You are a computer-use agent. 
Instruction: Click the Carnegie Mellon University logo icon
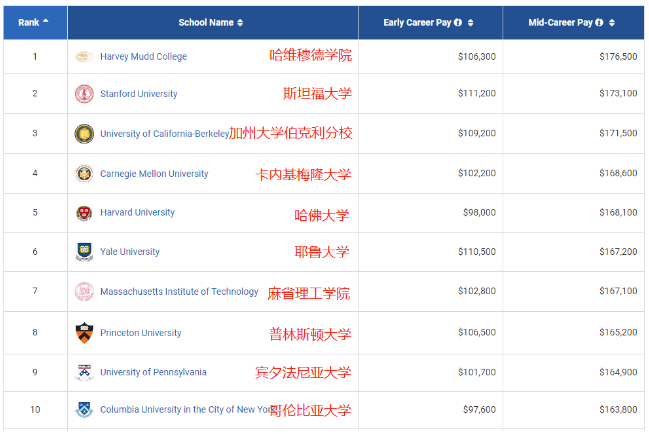[x=84, y=173]
